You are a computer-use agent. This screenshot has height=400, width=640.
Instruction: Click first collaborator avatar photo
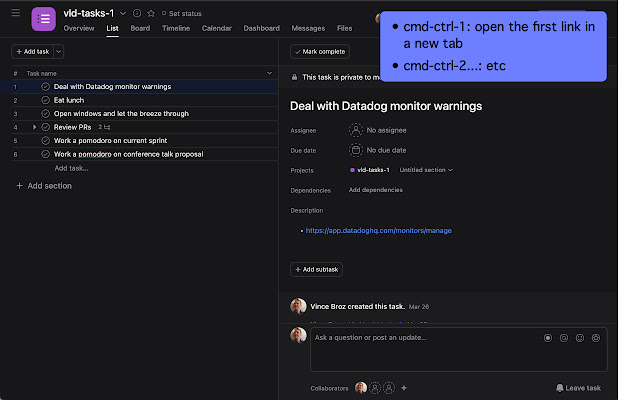[361, 387]
